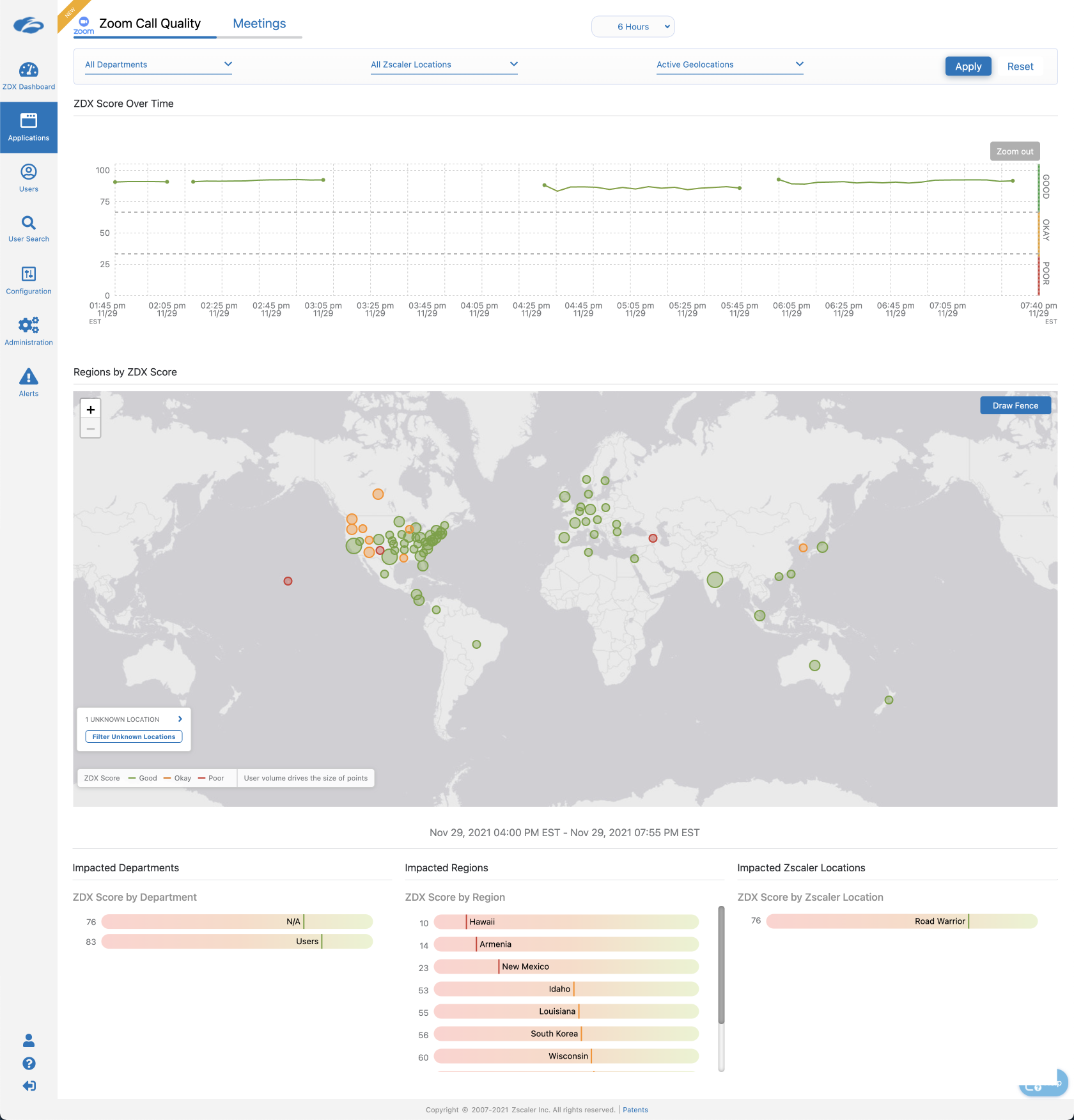Open the user profile icon in sidebar
The width and height of the screenshot is (1074, 1120).
pyautogui.click(x=29, y=1041)
